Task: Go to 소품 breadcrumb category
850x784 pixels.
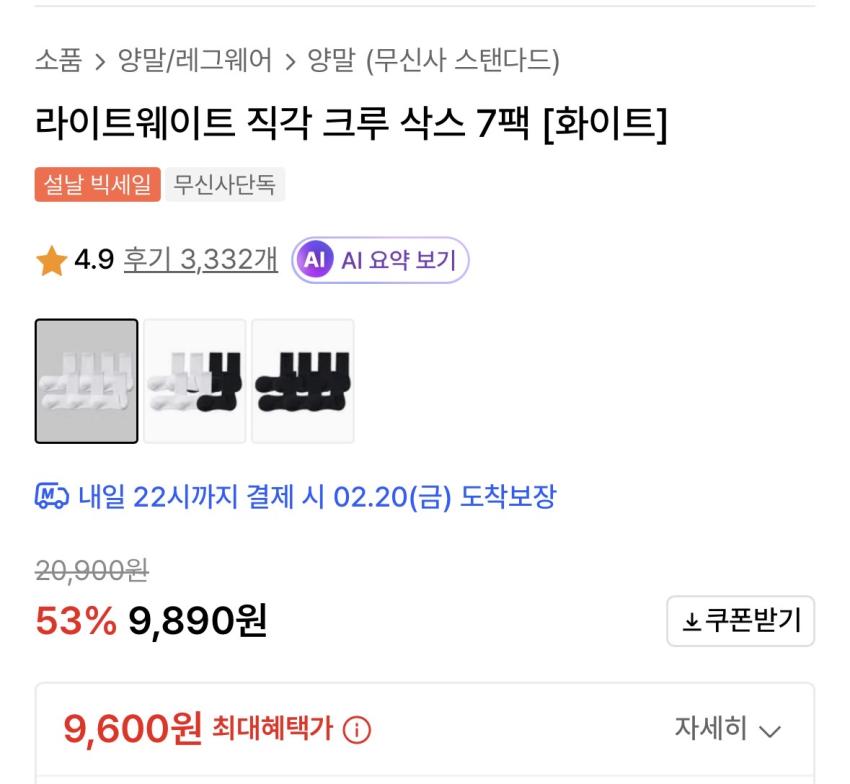Action: coord(58,61)
